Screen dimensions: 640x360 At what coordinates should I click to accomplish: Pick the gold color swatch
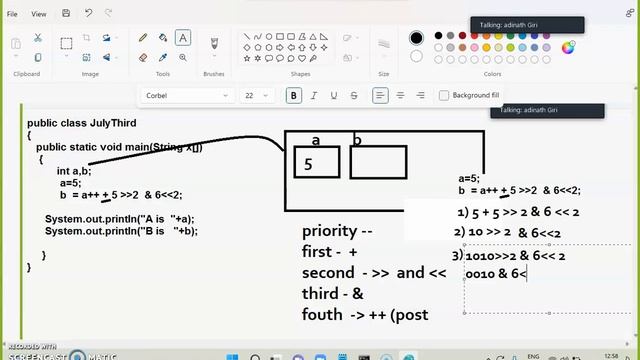(486, 47)
